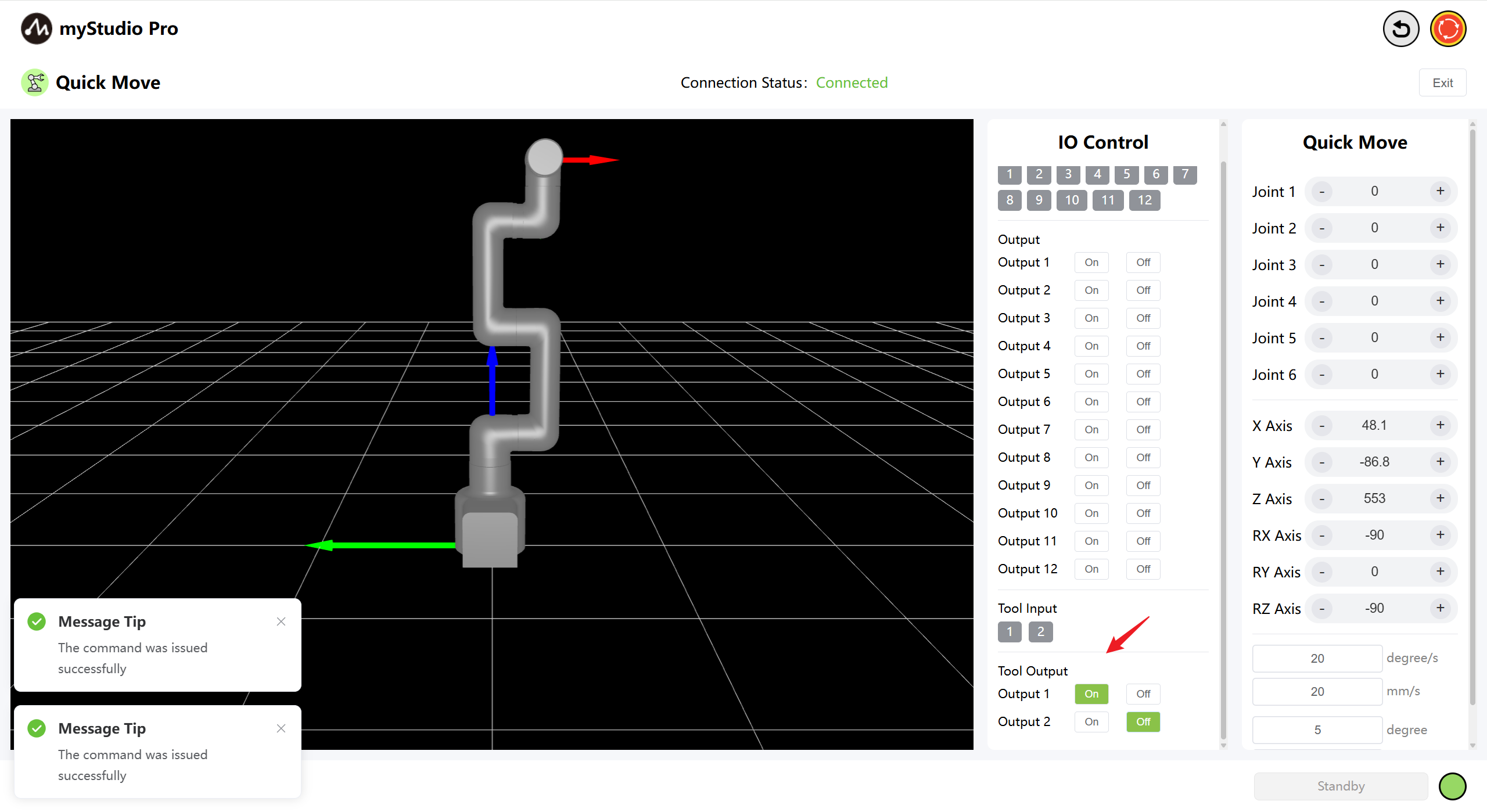This screenshot has width=1487, height=812.
Task: Turn Tool Output 2 On
Action: (x=1091, y=722)
